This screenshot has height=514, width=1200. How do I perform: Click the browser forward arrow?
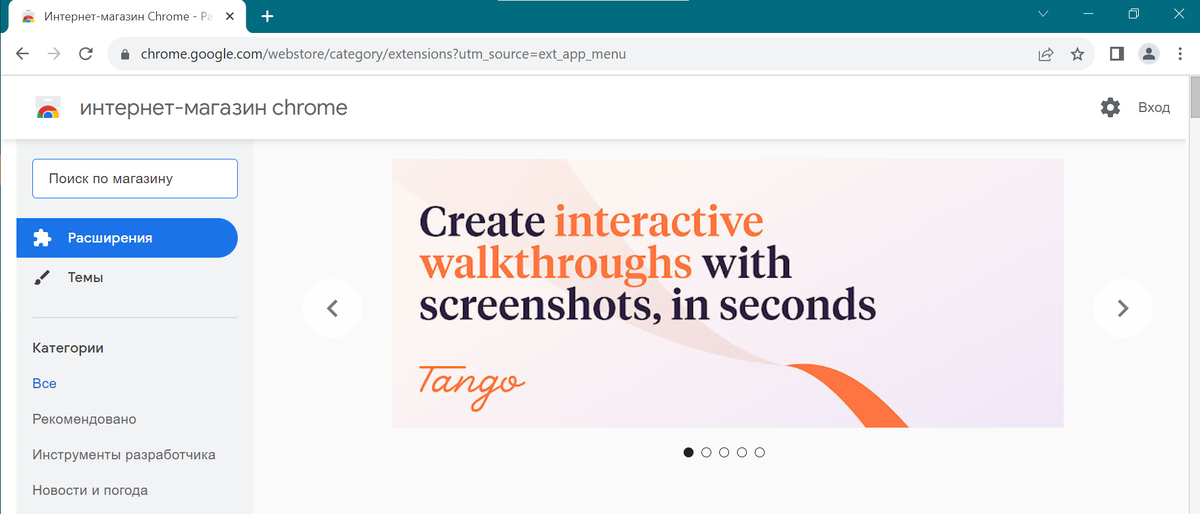tap(54, 54)
